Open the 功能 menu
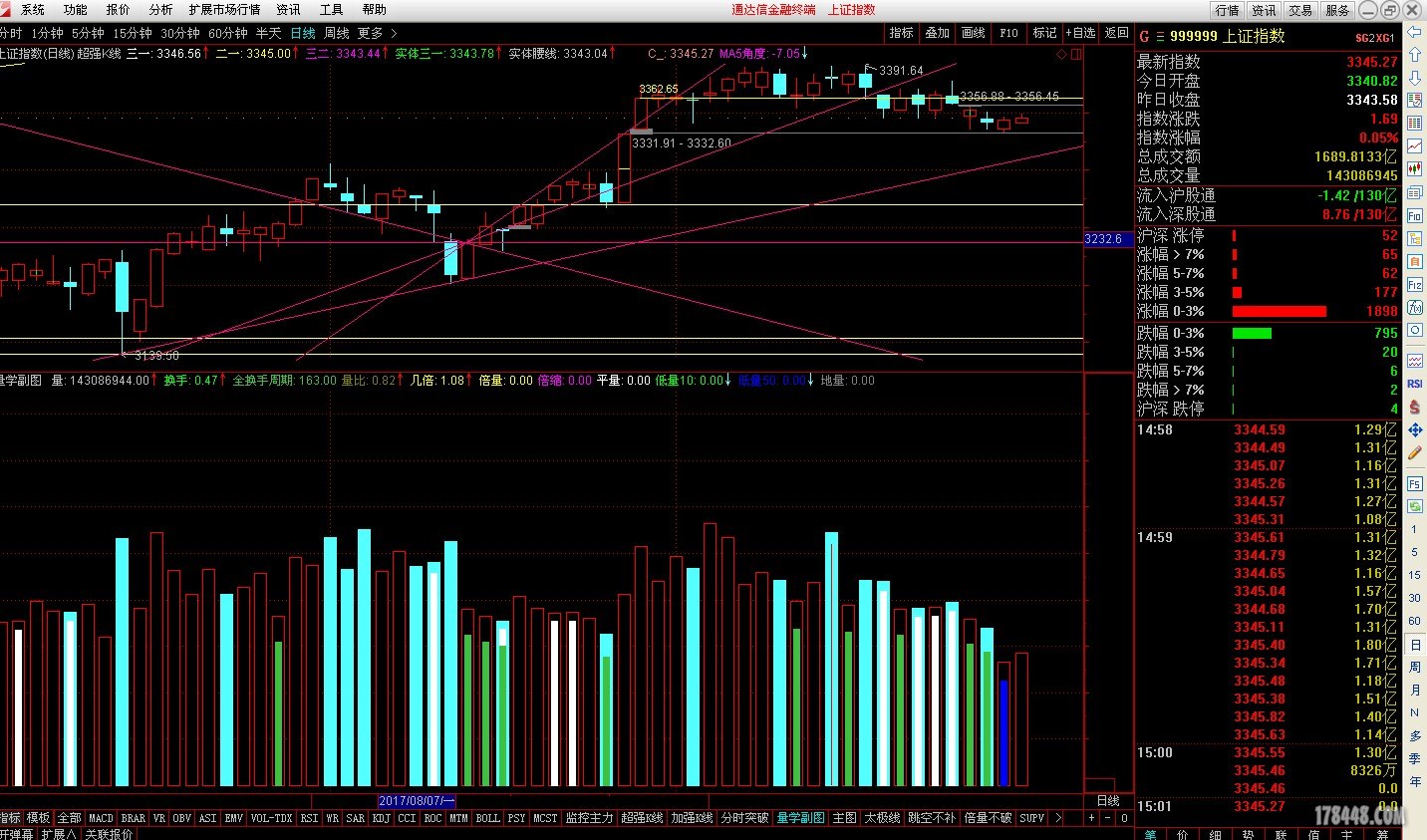This screenshot has height=840, width=1427. point(76,10)
